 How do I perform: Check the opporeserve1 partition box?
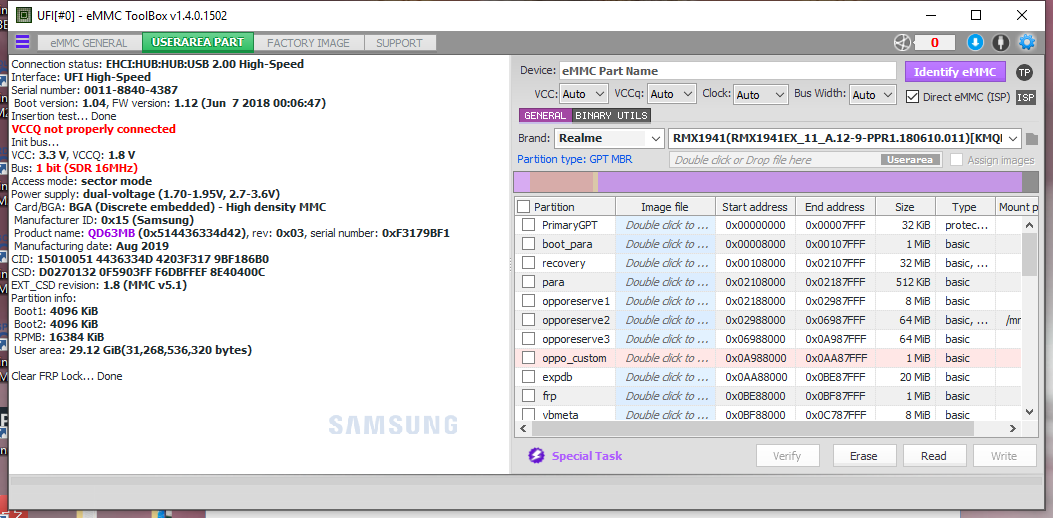click(529, 301)
